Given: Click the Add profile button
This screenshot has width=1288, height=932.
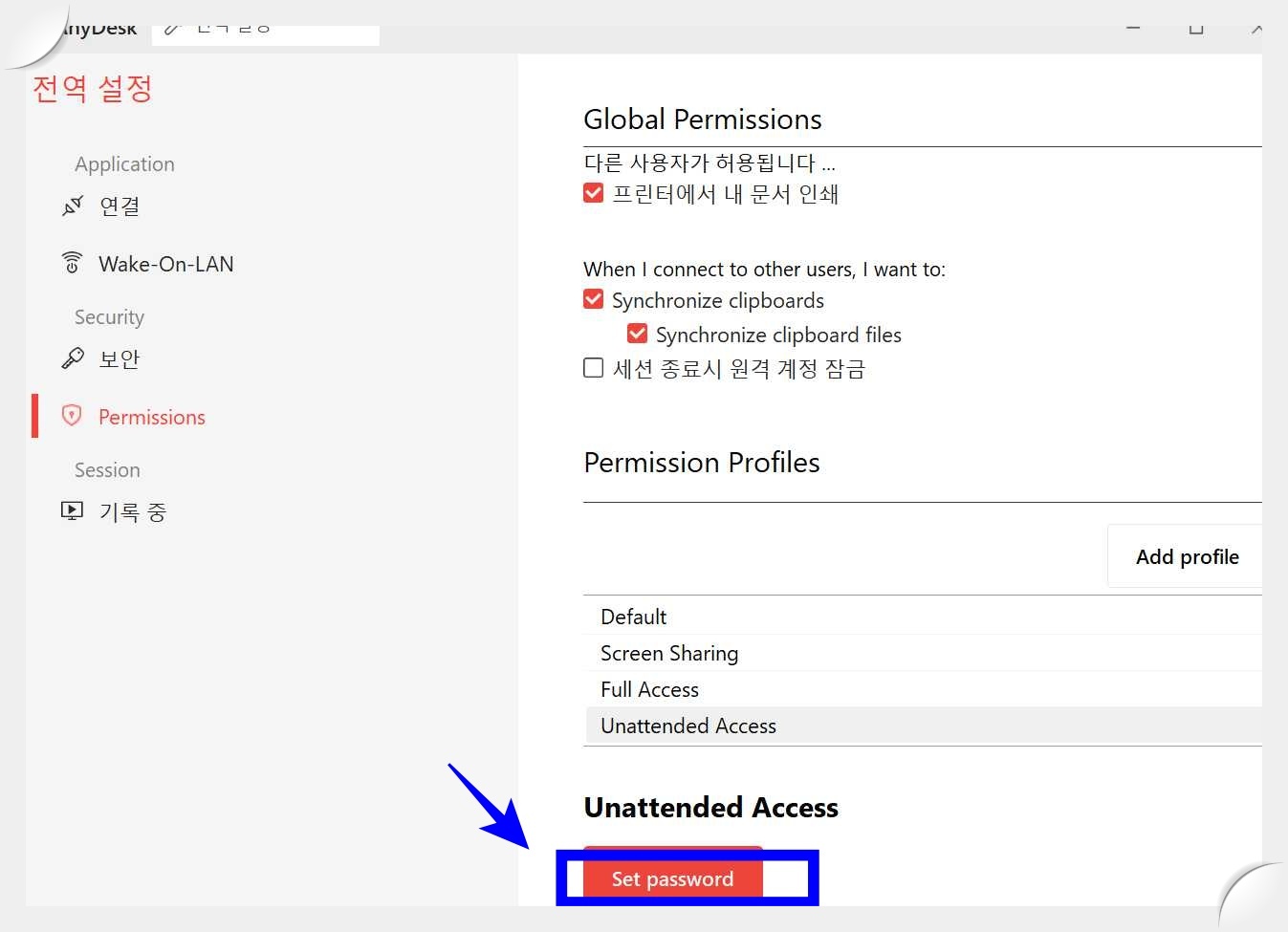Looking at the screenshot, I should [1187, 556].
